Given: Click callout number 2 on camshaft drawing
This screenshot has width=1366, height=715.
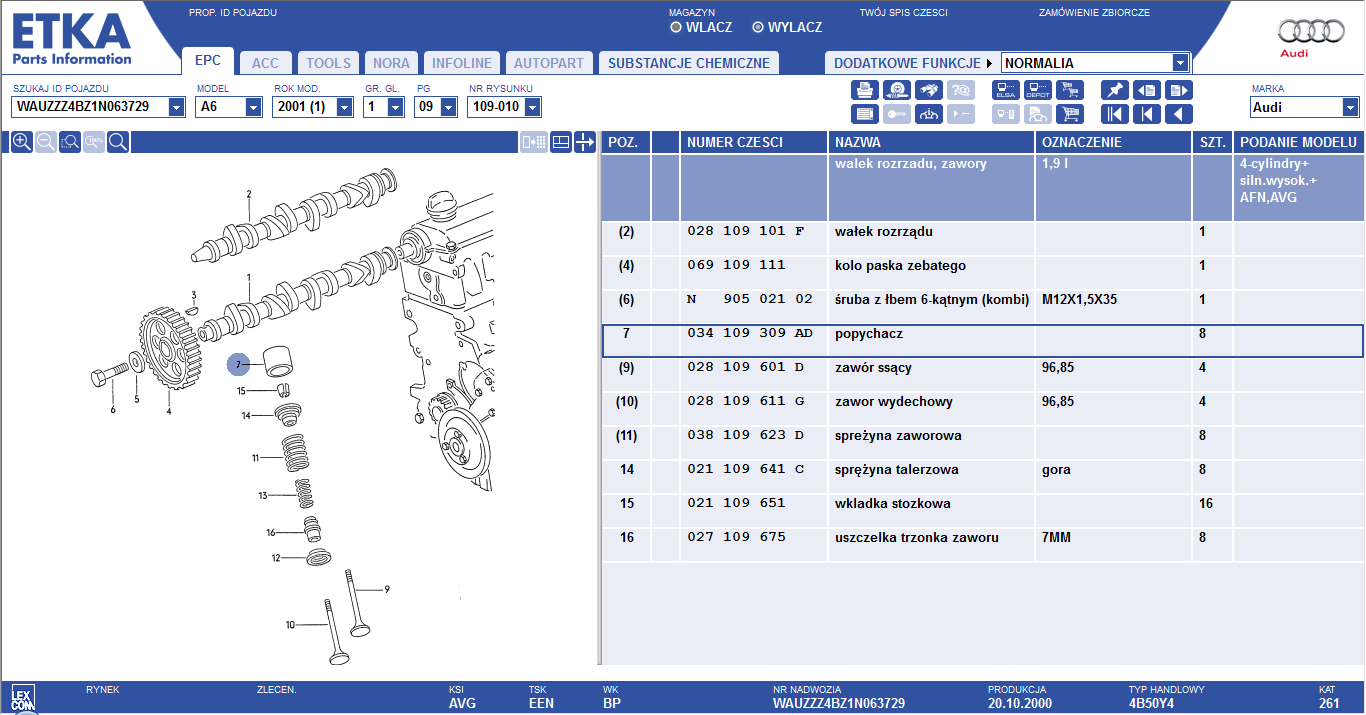Looking at the screenshot, I should coord(249,194).
